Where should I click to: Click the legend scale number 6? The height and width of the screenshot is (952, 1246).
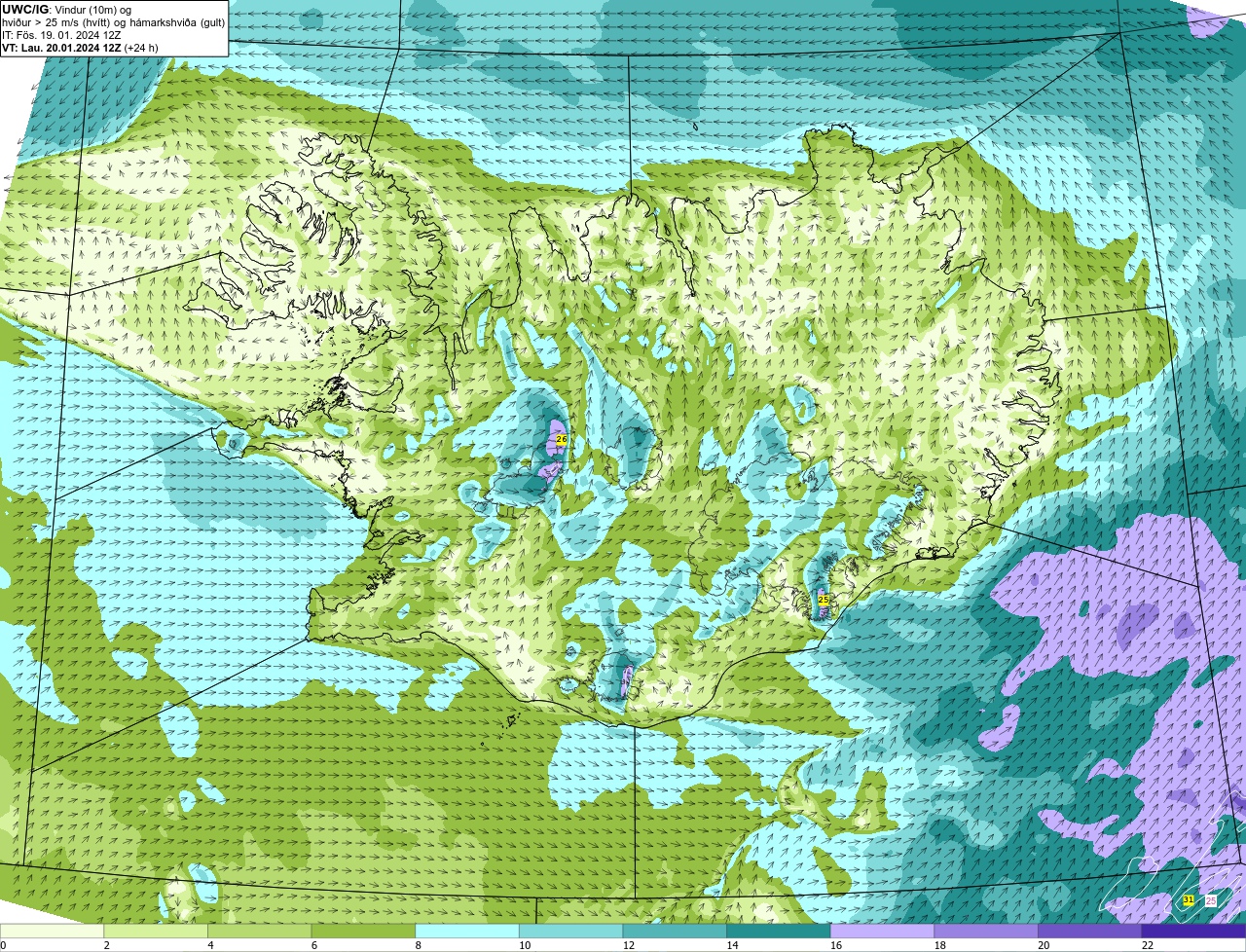pos(313,945)
